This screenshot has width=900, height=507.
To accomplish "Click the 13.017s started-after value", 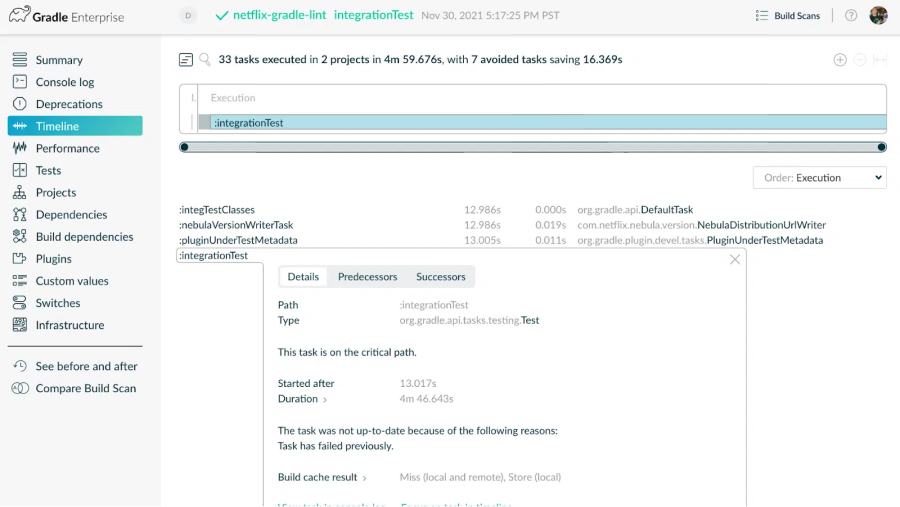I will coord(418,383).
